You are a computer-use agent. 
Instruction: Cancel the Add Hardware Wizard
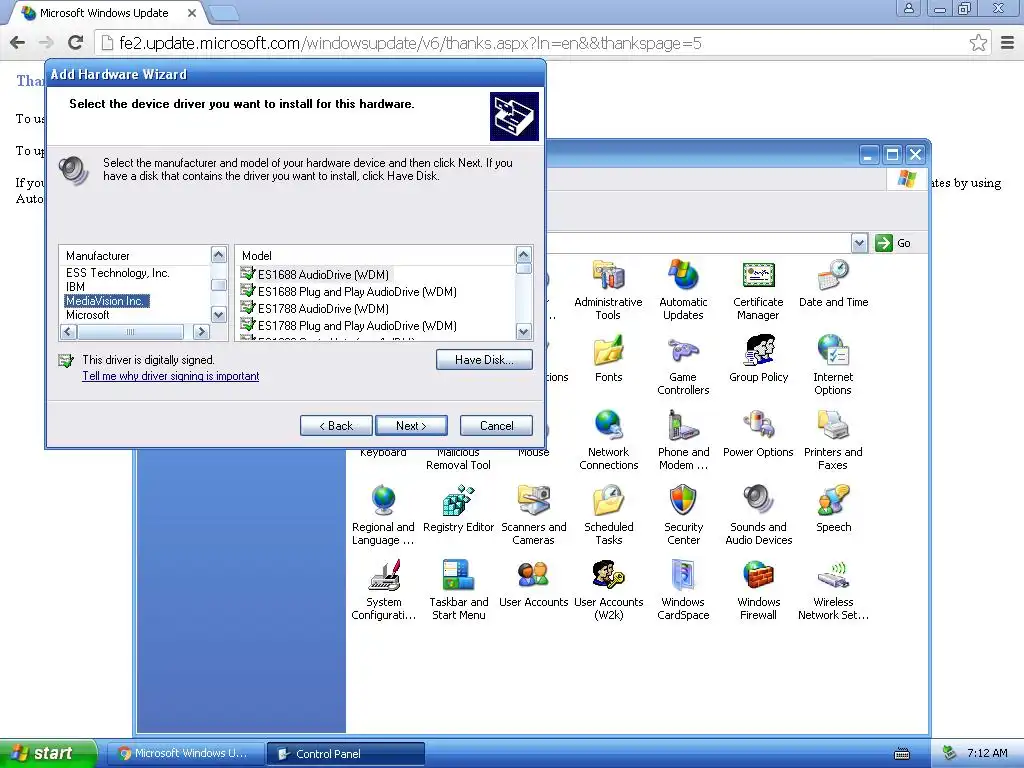(x=496, y=426)
